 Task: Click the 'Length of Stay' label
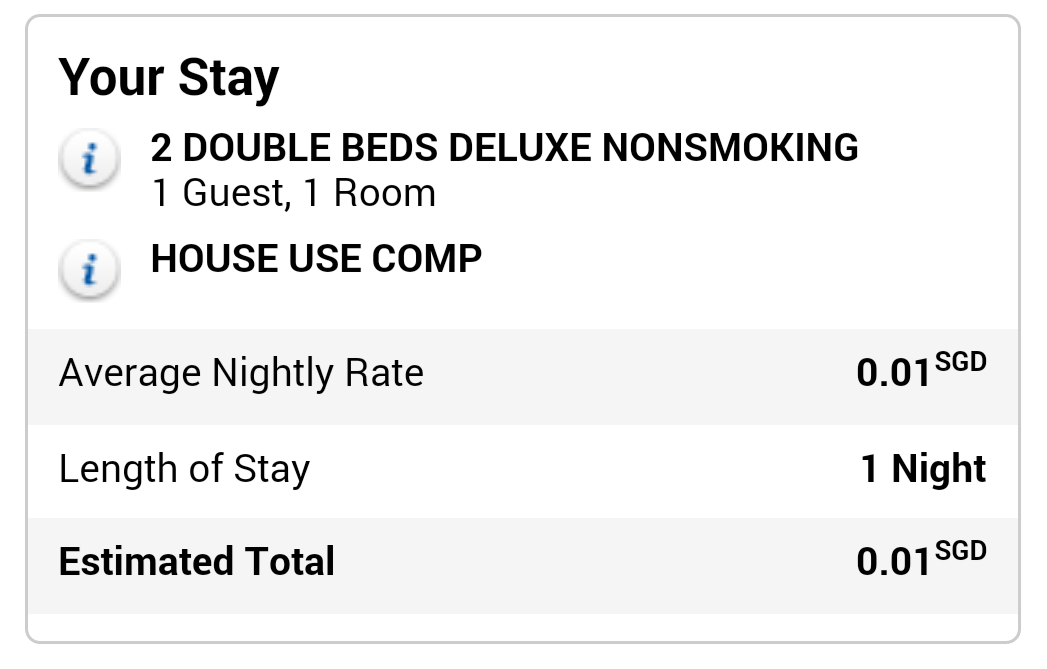pyautogui.click(x=184, y=468)
